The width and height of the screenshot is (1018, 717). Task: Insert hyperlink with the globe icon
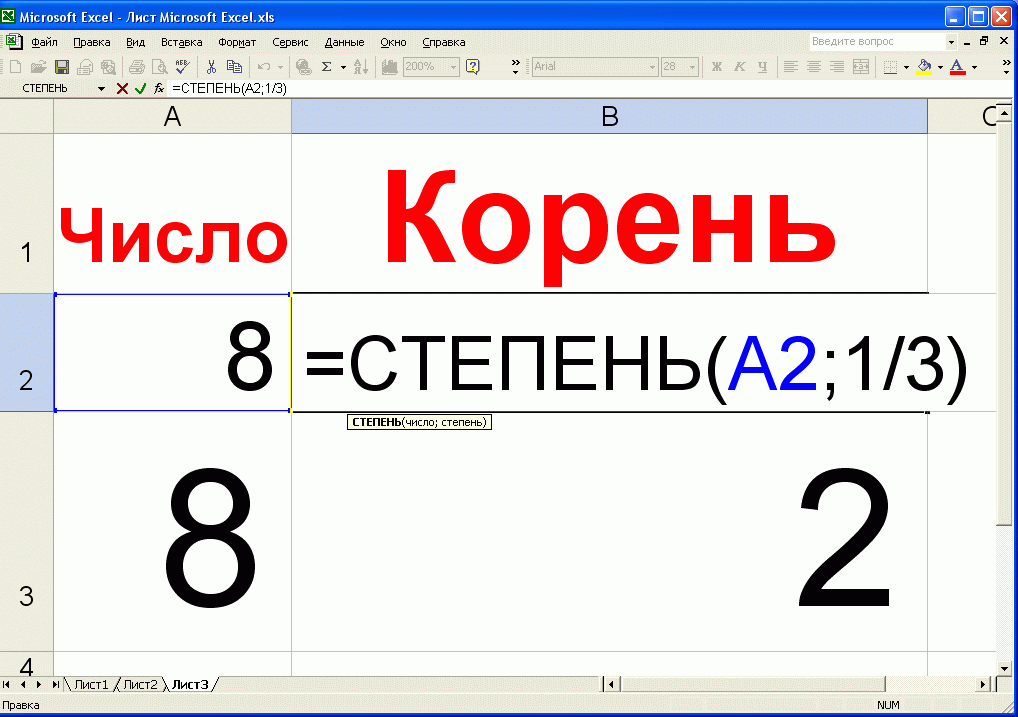(303, 66)
